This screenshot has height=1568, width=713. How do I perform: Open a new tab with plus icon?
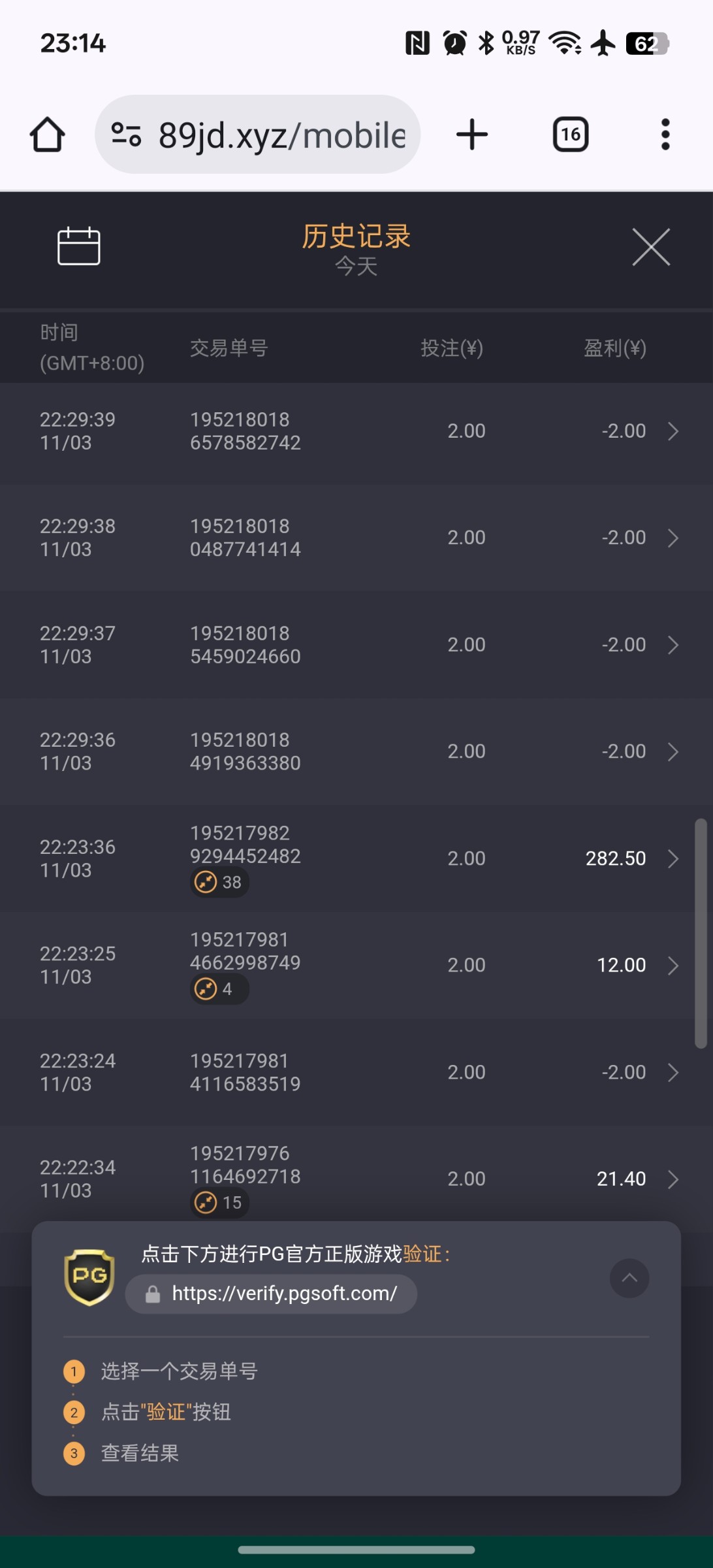pyautogui.click(x=472, y=135)
